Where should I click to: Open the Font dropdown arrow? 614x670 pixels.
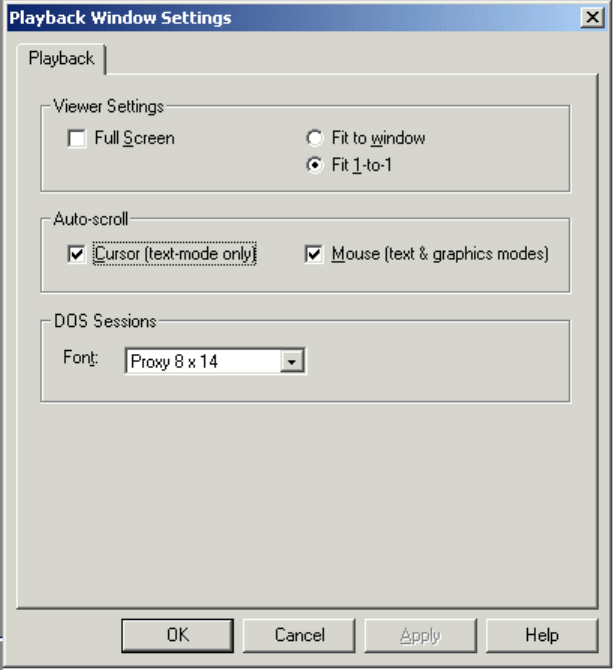pyautogui.click(x=292, y=361)
